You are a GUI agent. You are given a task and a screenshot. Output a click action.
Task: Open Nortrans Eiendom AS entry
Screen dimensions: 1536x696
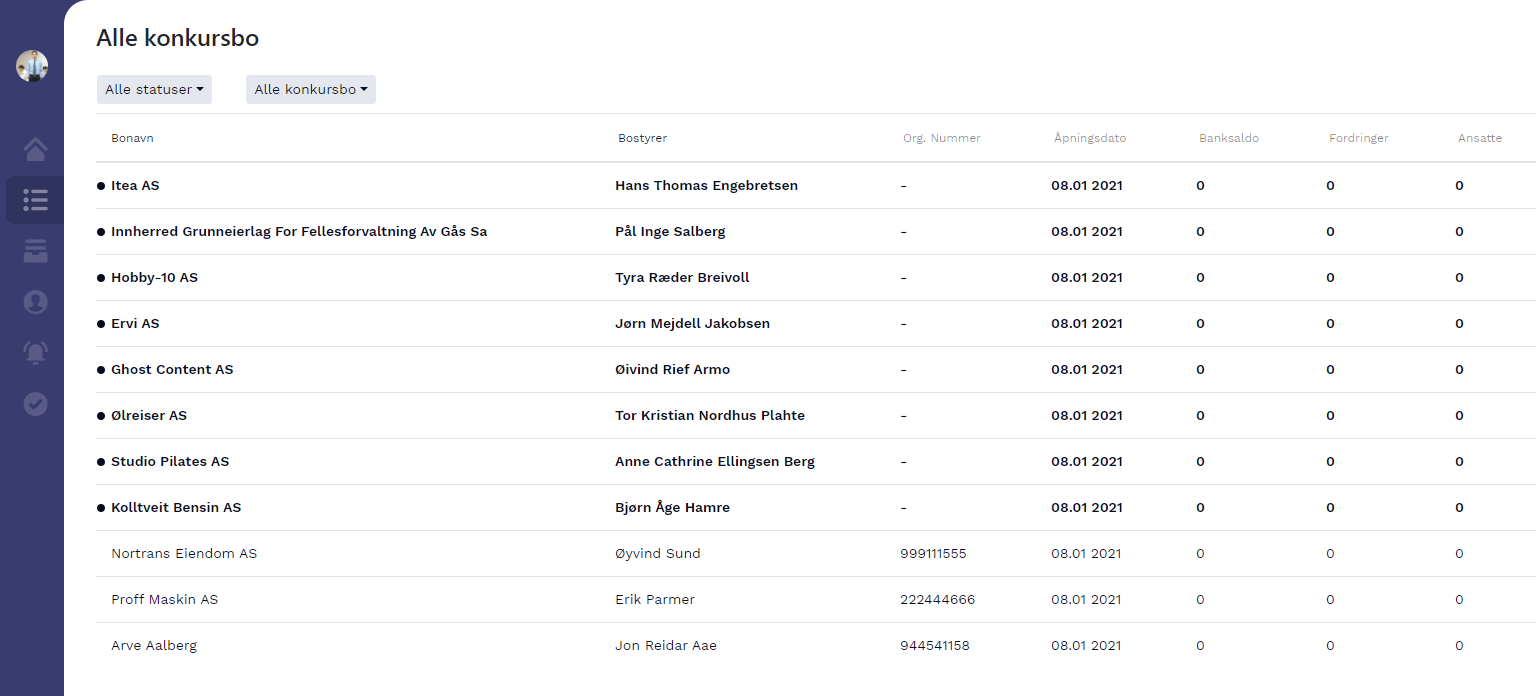184,554
